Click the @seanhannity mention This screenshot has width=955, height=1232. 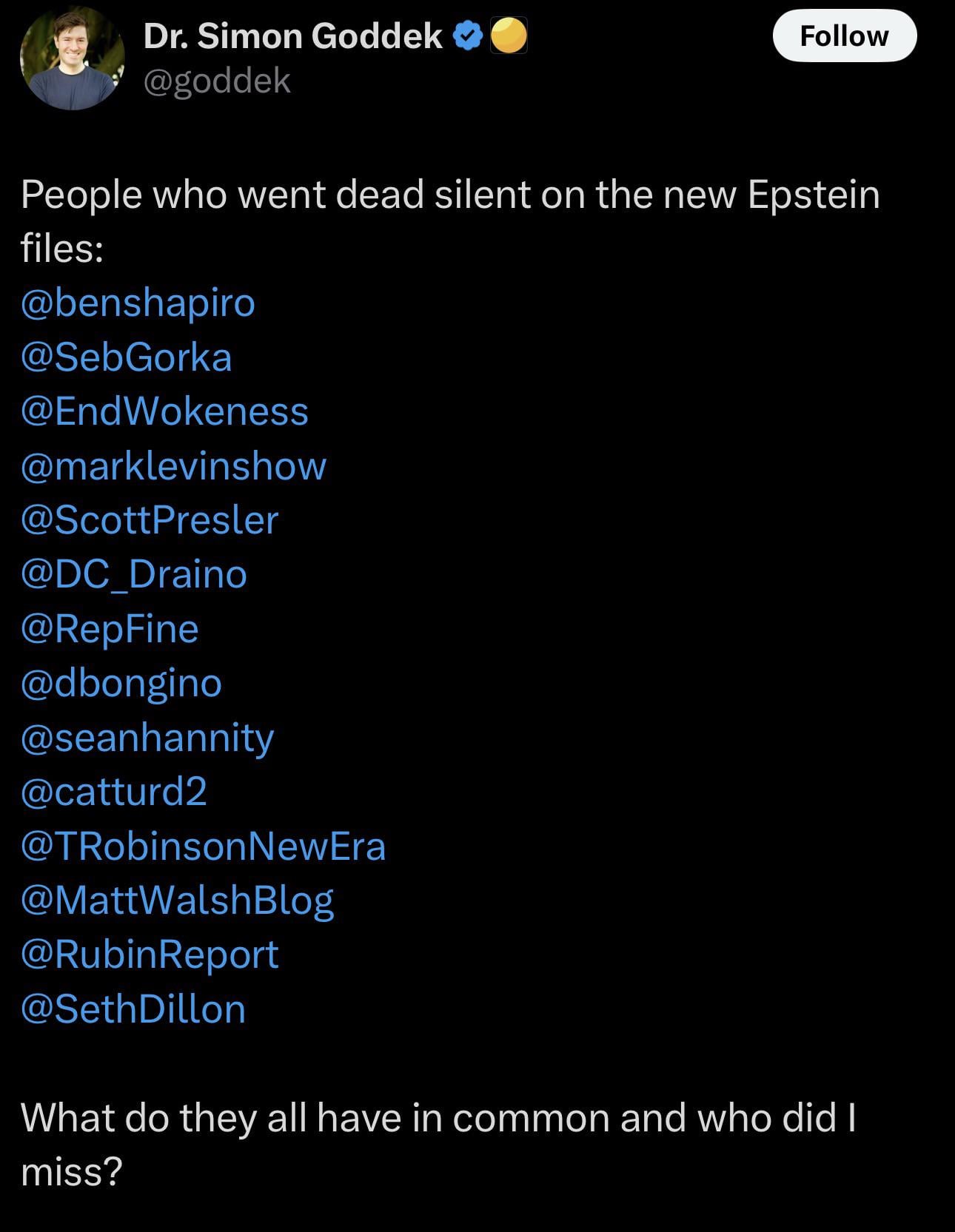coord(147,738)
